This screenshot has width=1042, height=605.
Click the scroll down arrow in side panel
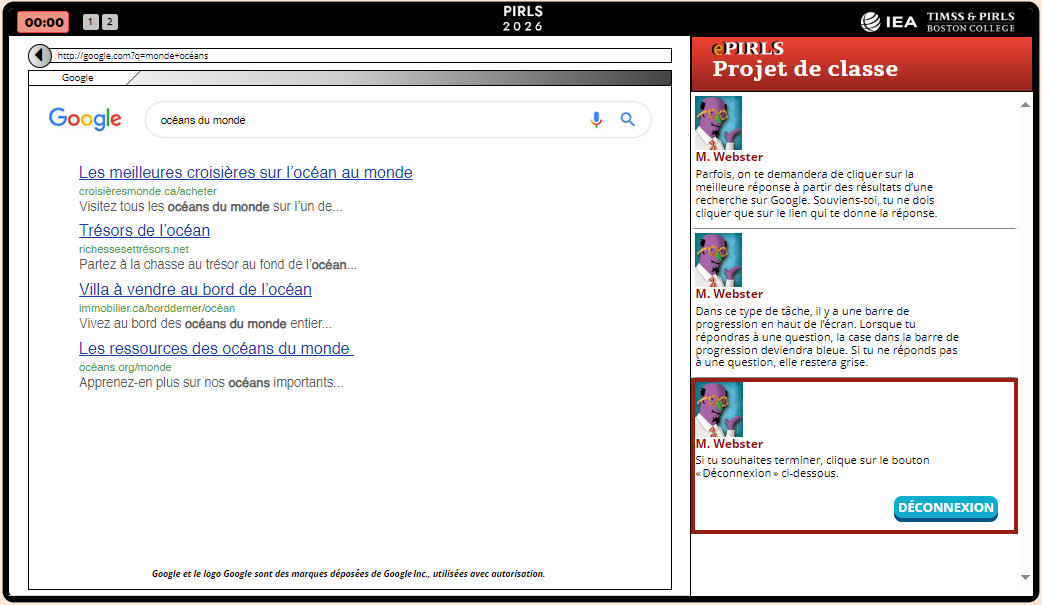1024,577
